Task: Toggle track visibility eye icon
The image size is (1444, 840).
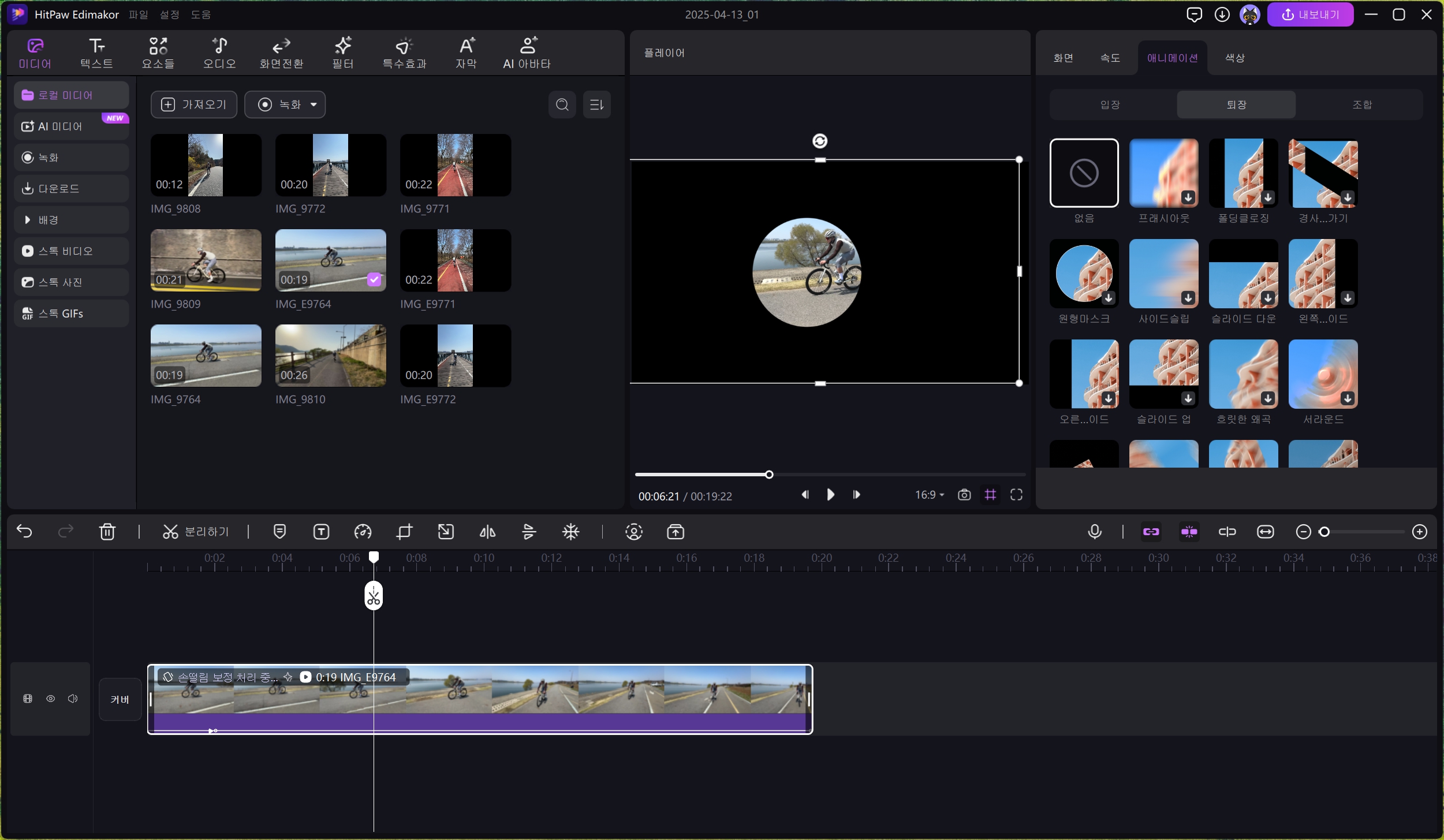Action: [51, 699]
